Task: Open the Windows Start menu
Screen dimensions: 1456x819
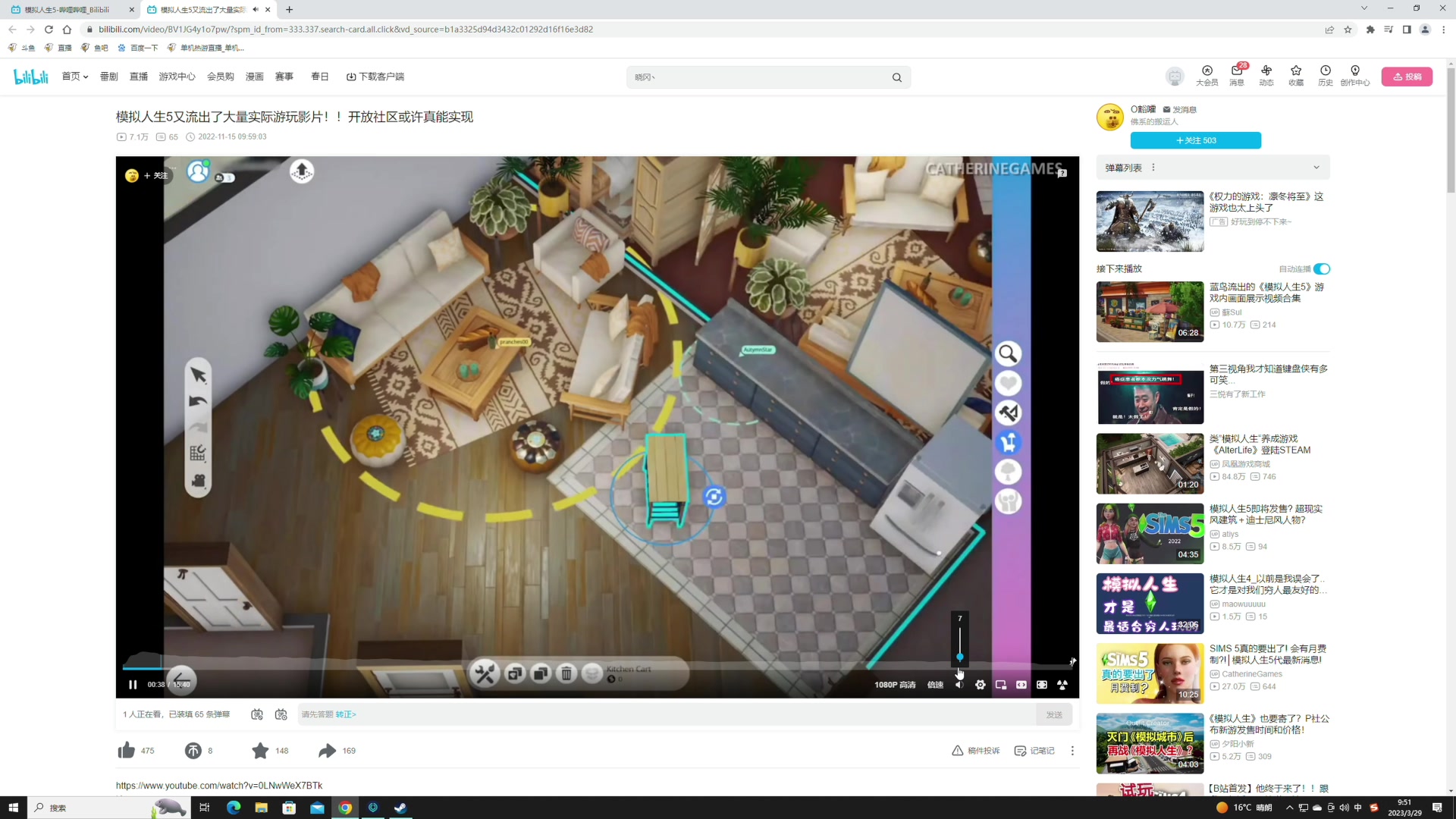Action: click(x=13, y=808)
